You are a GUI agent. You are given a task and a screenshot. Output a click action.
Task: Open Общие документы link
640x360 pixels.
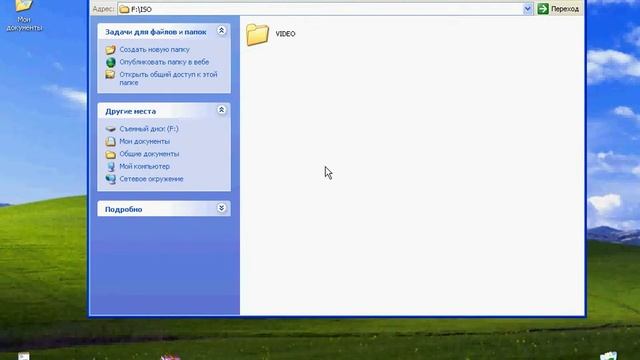(x=149, y=154)
